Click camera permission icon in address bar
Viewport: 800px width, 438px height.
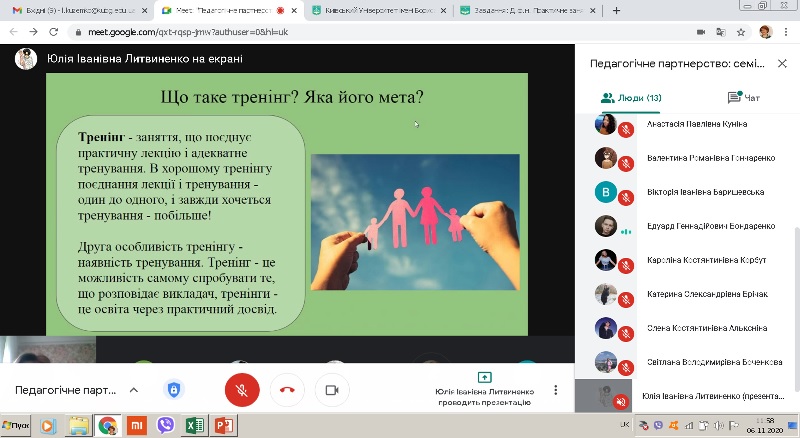point(701,32)
